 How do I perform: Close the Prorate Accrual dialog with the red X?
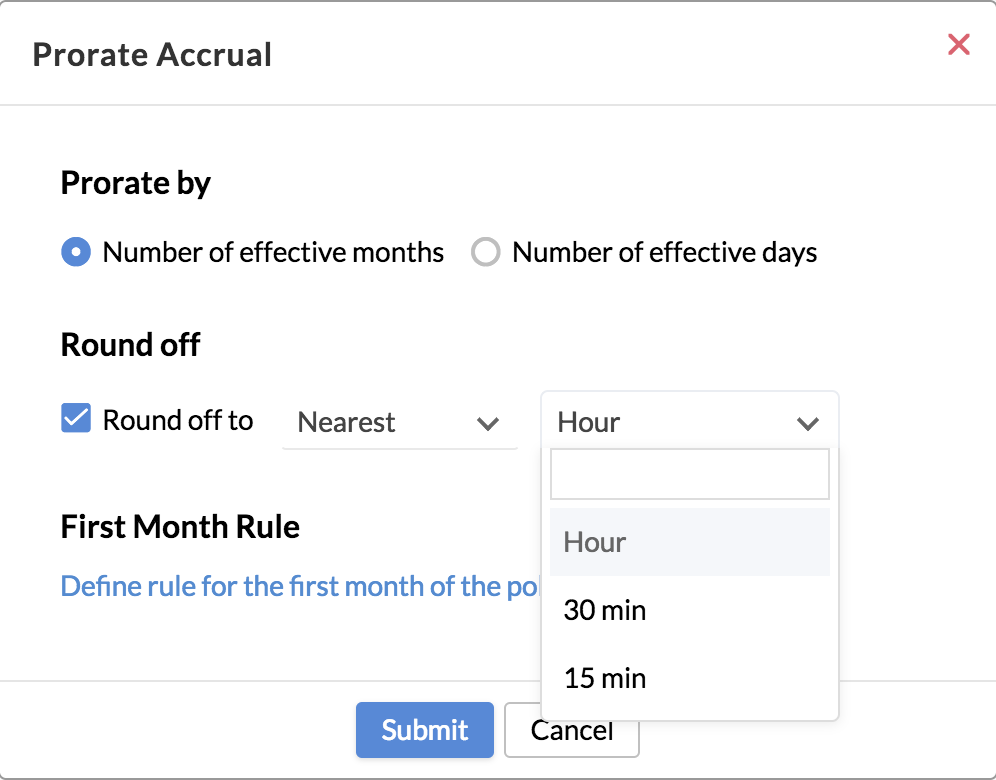(x=958, y=45)
